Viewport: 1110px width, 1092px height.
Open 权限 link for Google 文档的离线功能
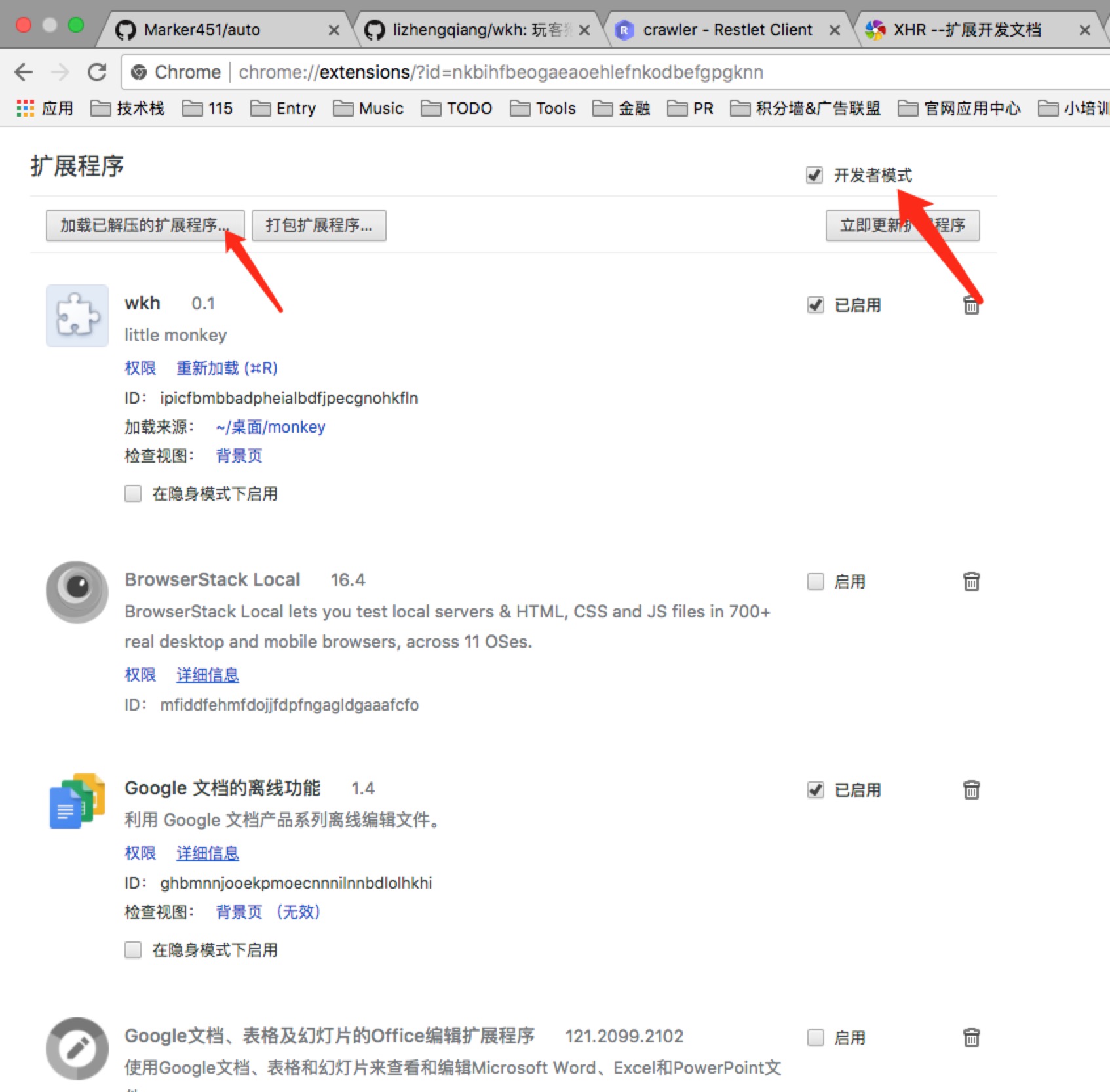pos(140,853)
